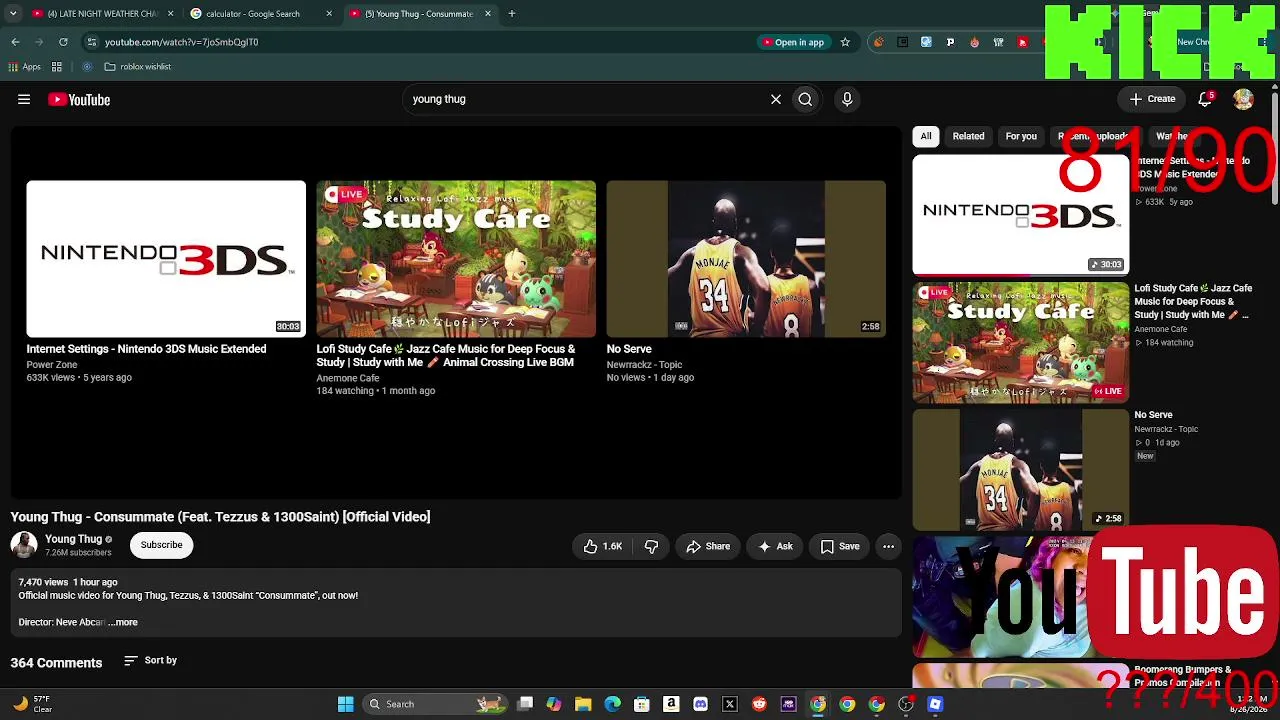
Task: Select the All filter chip
Action: point(926,136)
